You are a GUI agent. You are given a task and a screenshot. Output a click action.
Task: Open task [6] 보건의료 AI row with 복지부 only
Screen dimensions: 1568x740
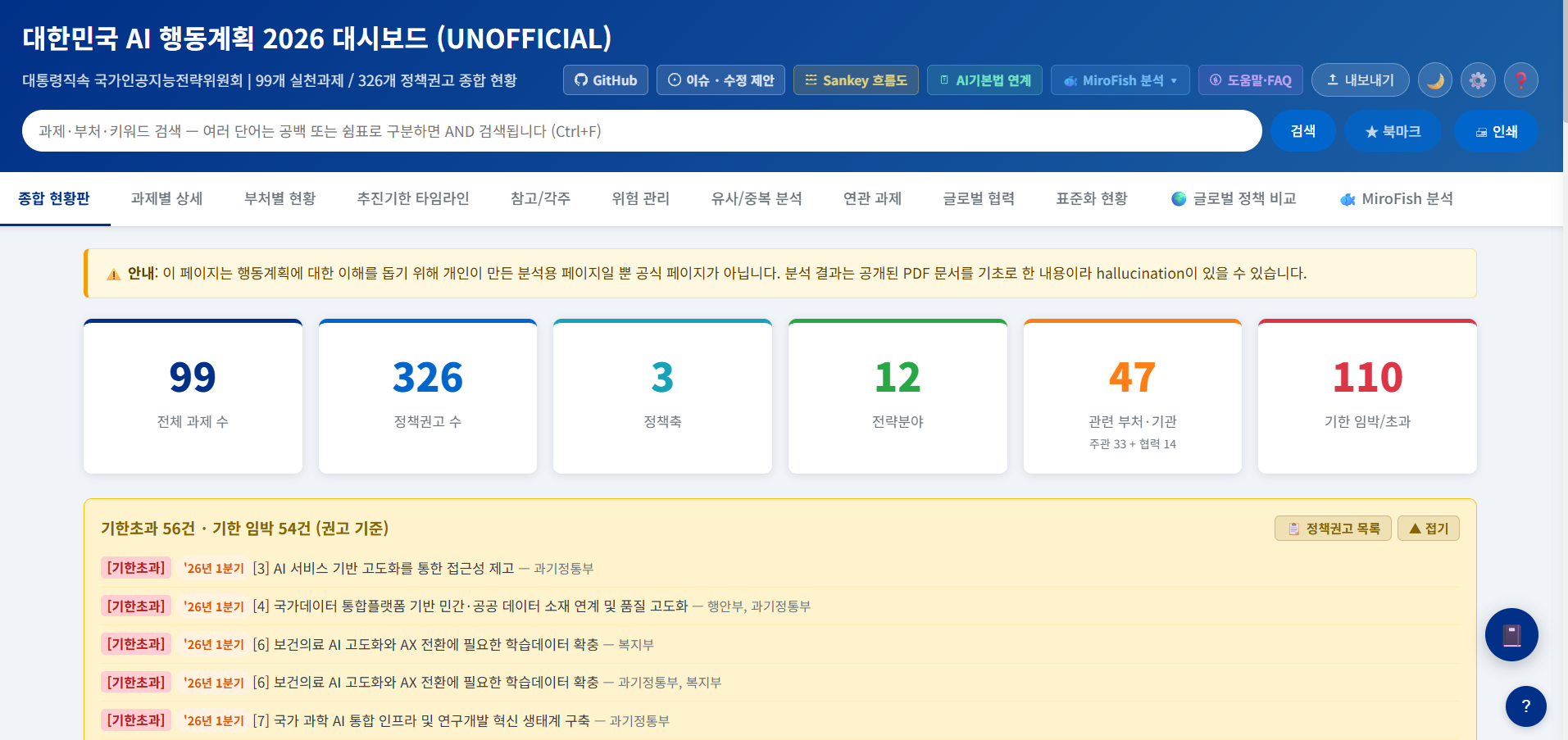point(779,644)
